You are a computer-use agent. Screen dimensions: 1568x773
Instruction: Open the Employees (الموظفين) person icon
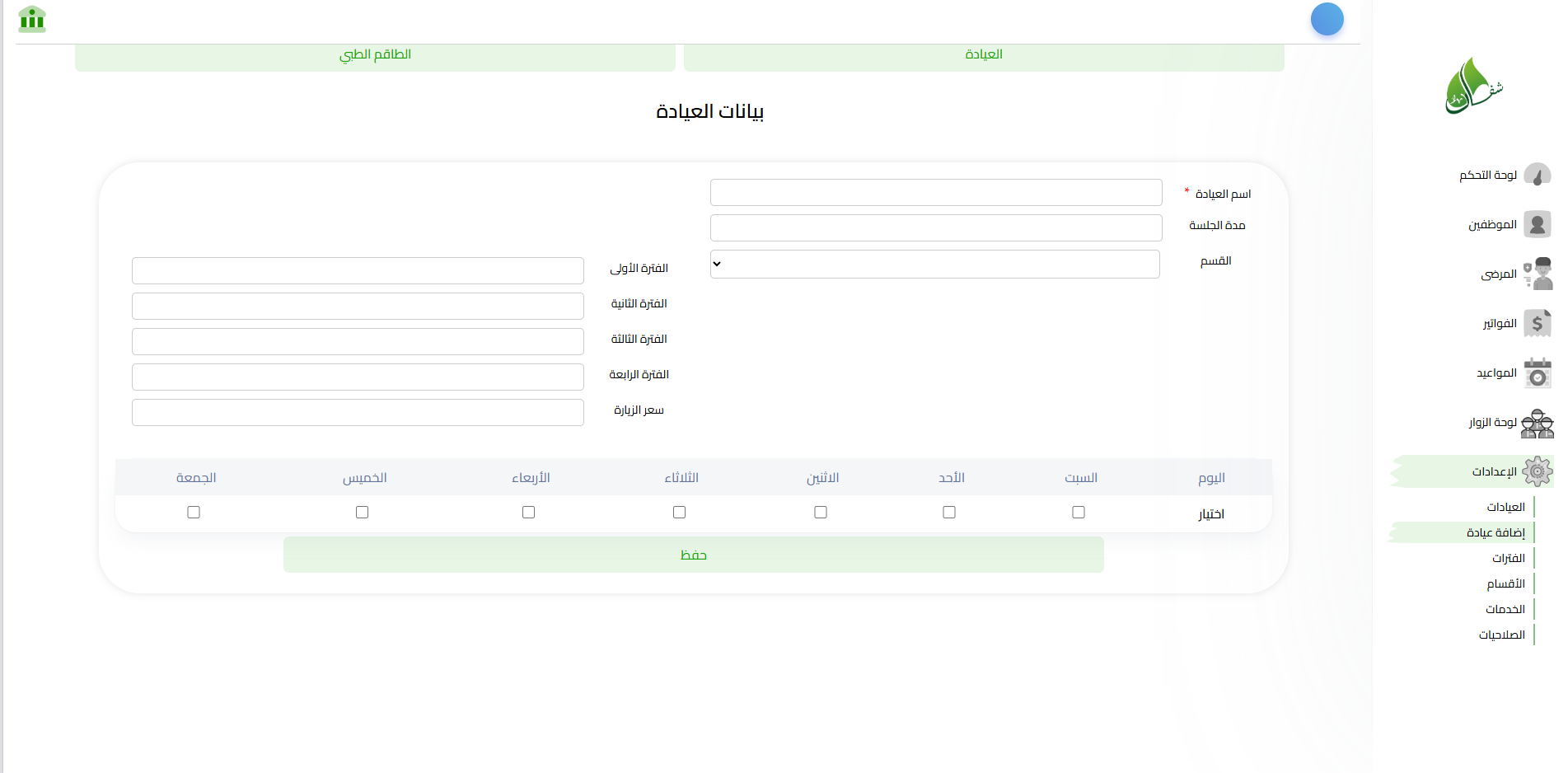(1537, 224)
